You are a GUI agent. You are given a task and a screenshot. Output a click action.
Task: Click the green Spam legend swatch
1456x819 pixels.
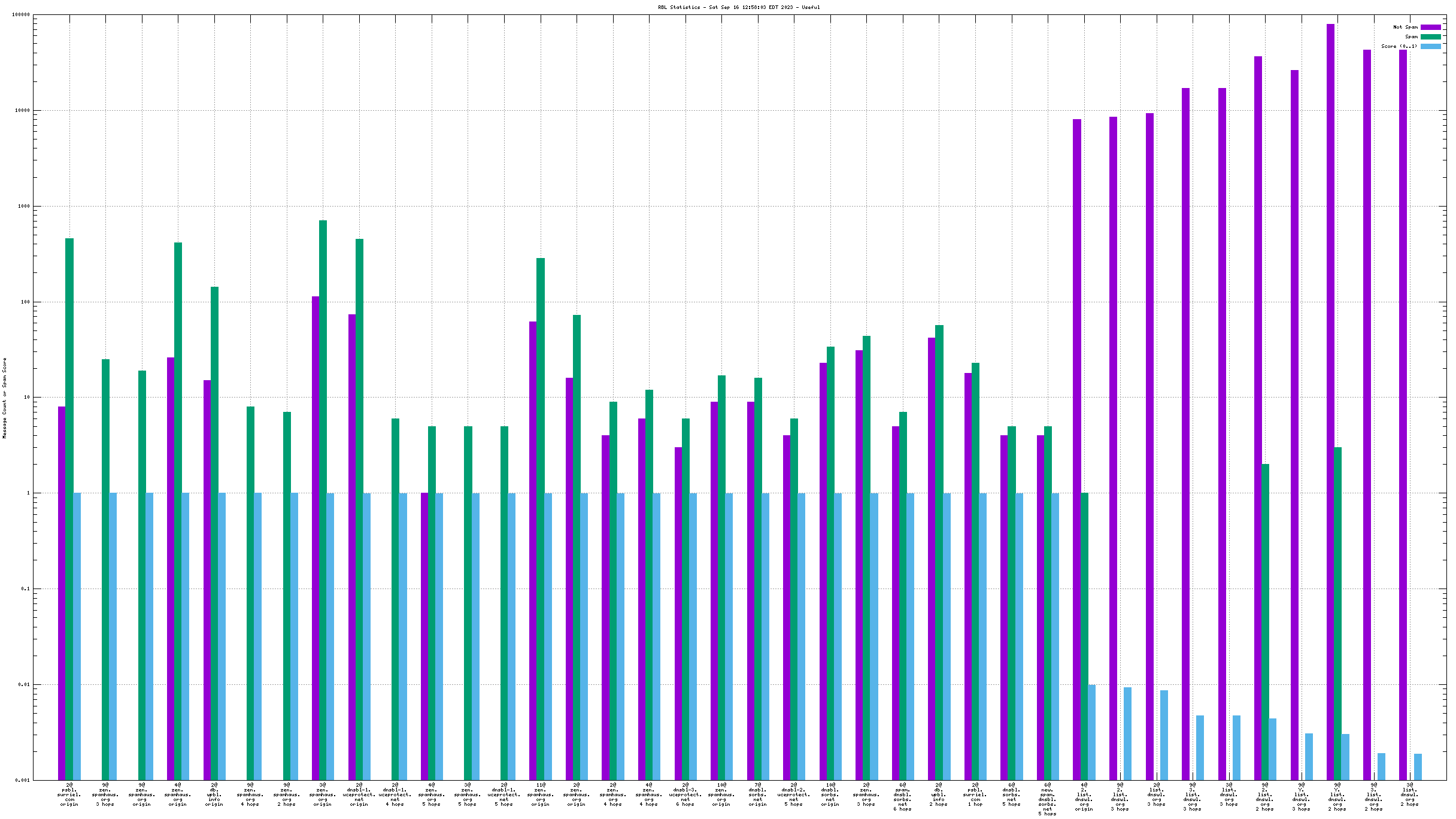point(1430,37)
